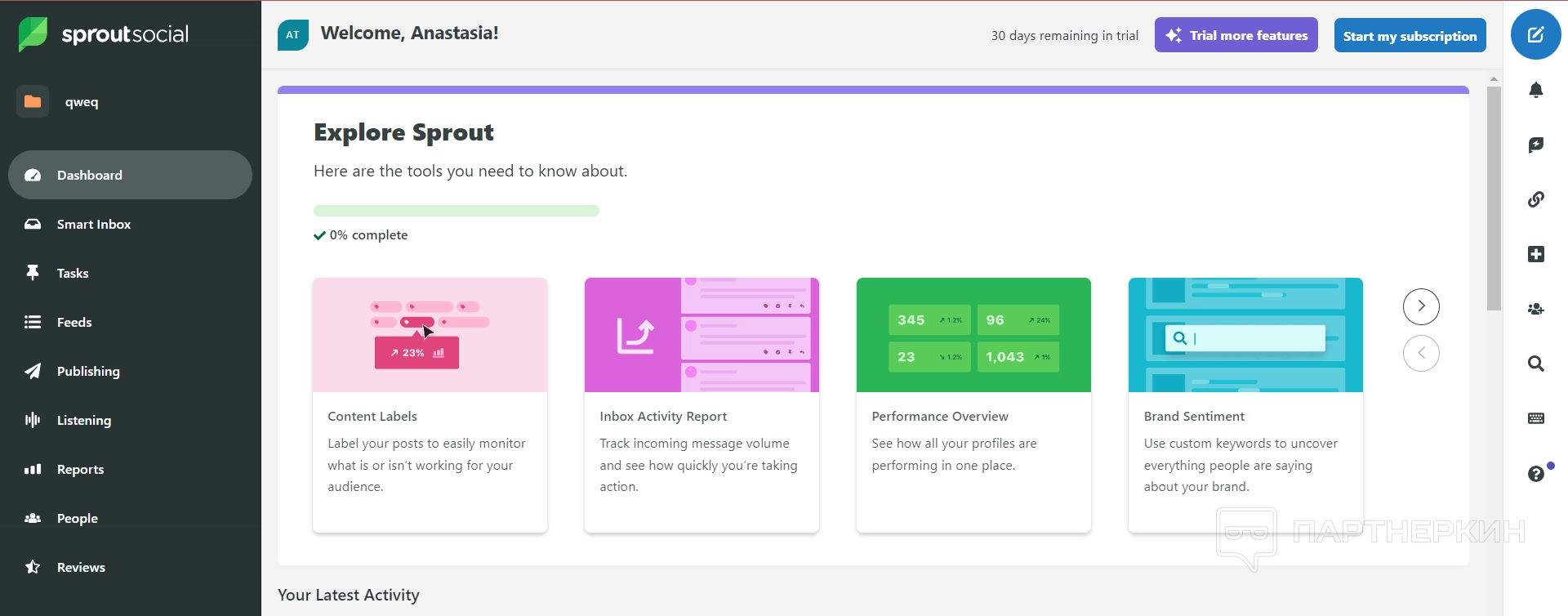Open the keyboard shortcuts icon
1568x616 pixels.
[1535, 418]
